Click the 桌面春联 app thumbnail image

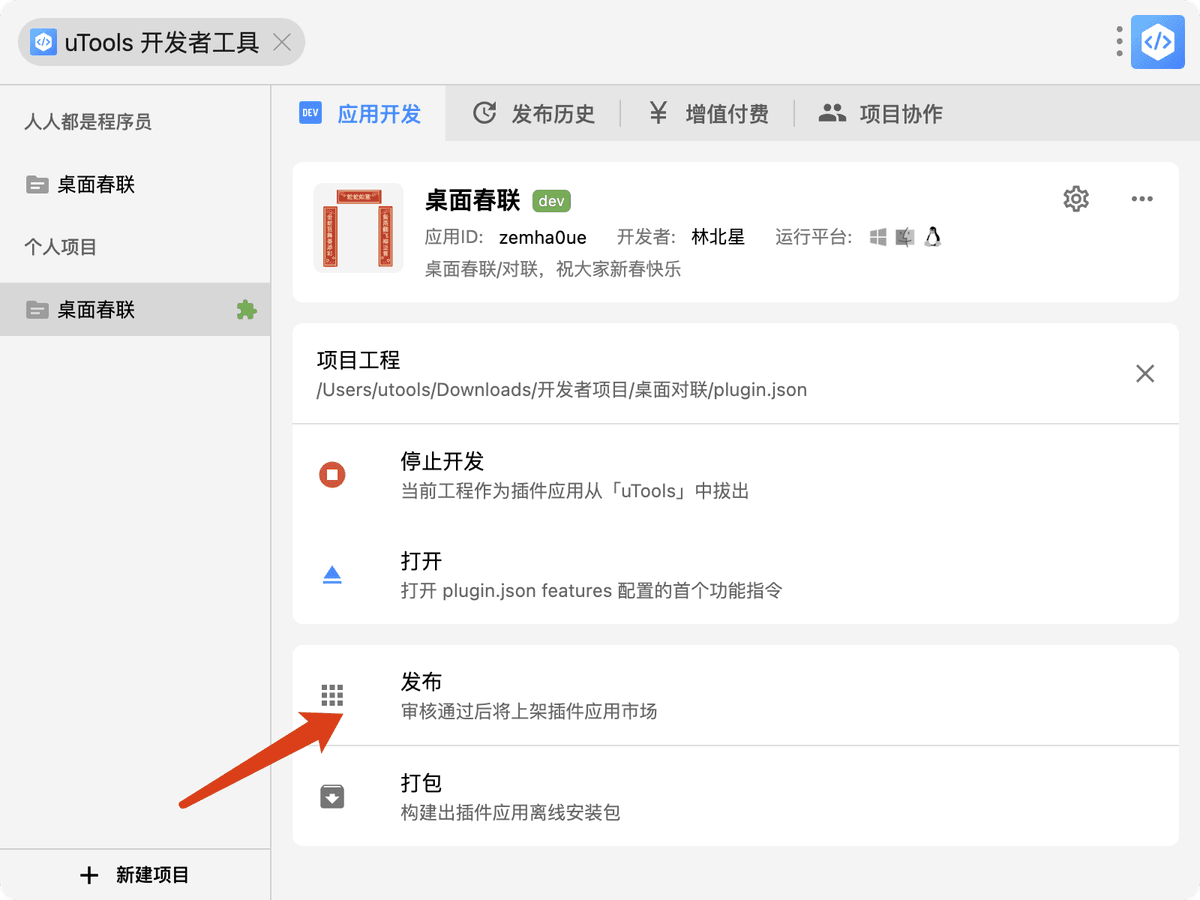[x=358, y=228]
